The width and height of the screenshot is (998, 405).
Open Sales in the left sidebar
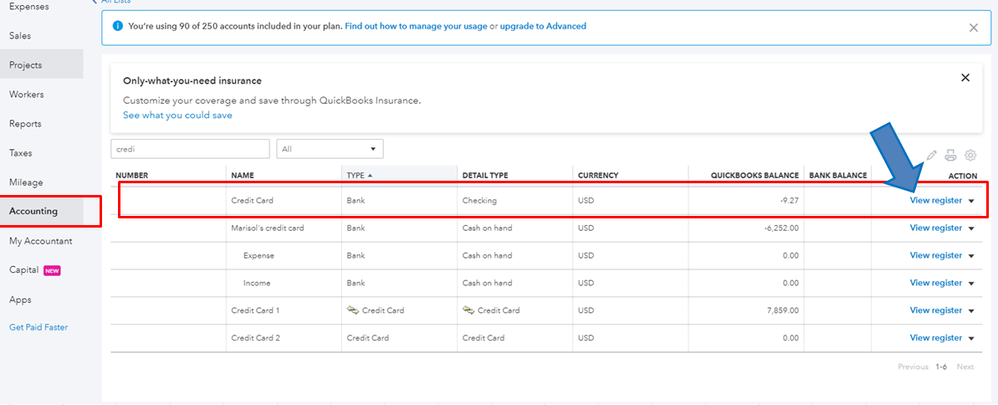(x=20, y=36)
